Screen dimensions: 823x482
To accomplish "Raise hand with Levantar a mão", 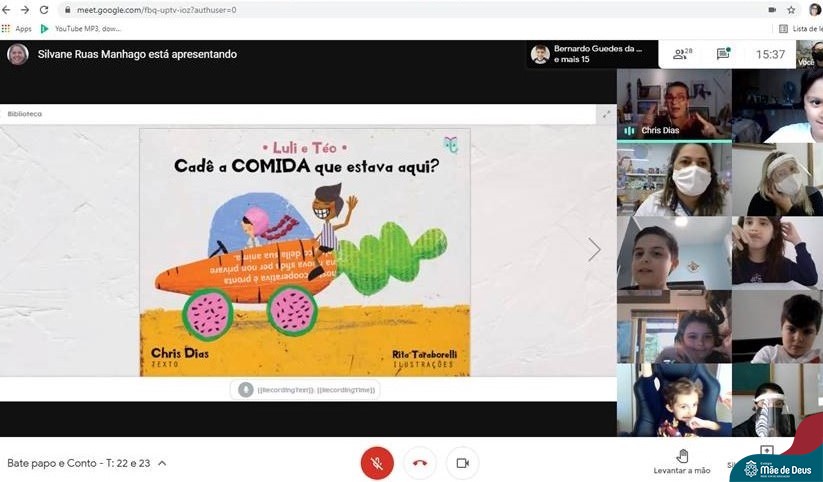I will 682,461.
